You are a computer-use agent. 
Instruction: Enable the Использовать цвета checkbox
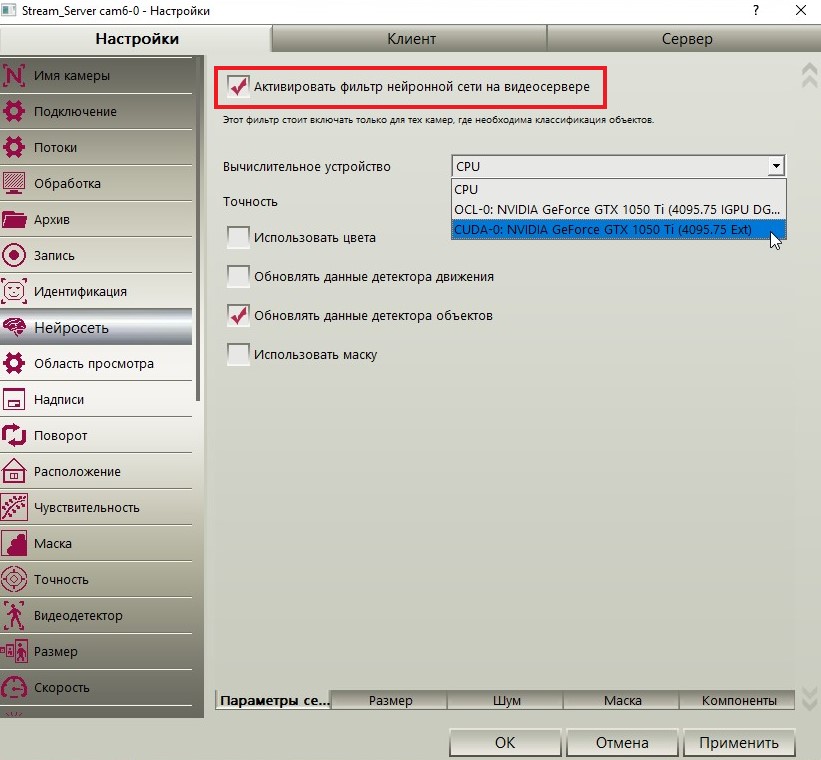pyautogui.click(x=238, y=237)
